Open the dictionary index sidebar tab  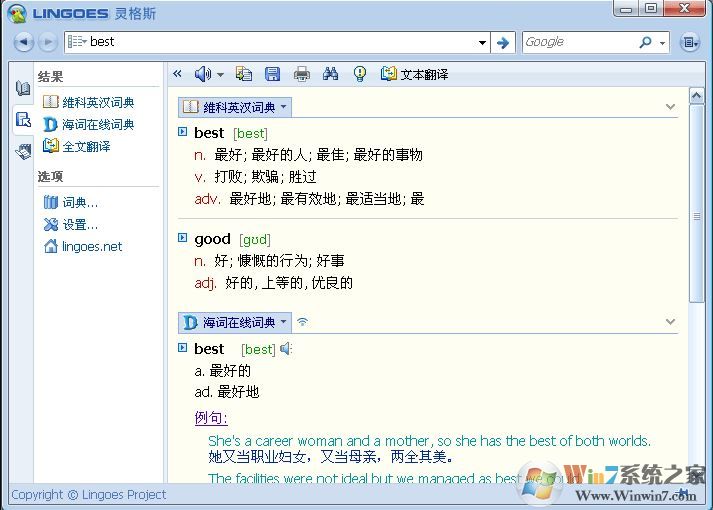tap(23, 88)
